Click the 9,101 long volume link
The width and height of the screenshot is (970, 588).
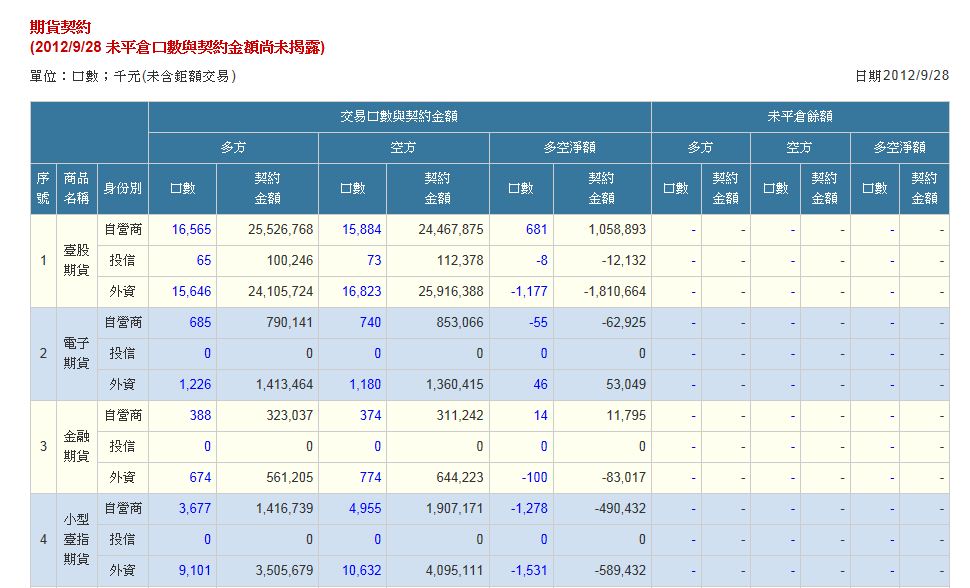[195, 570]
